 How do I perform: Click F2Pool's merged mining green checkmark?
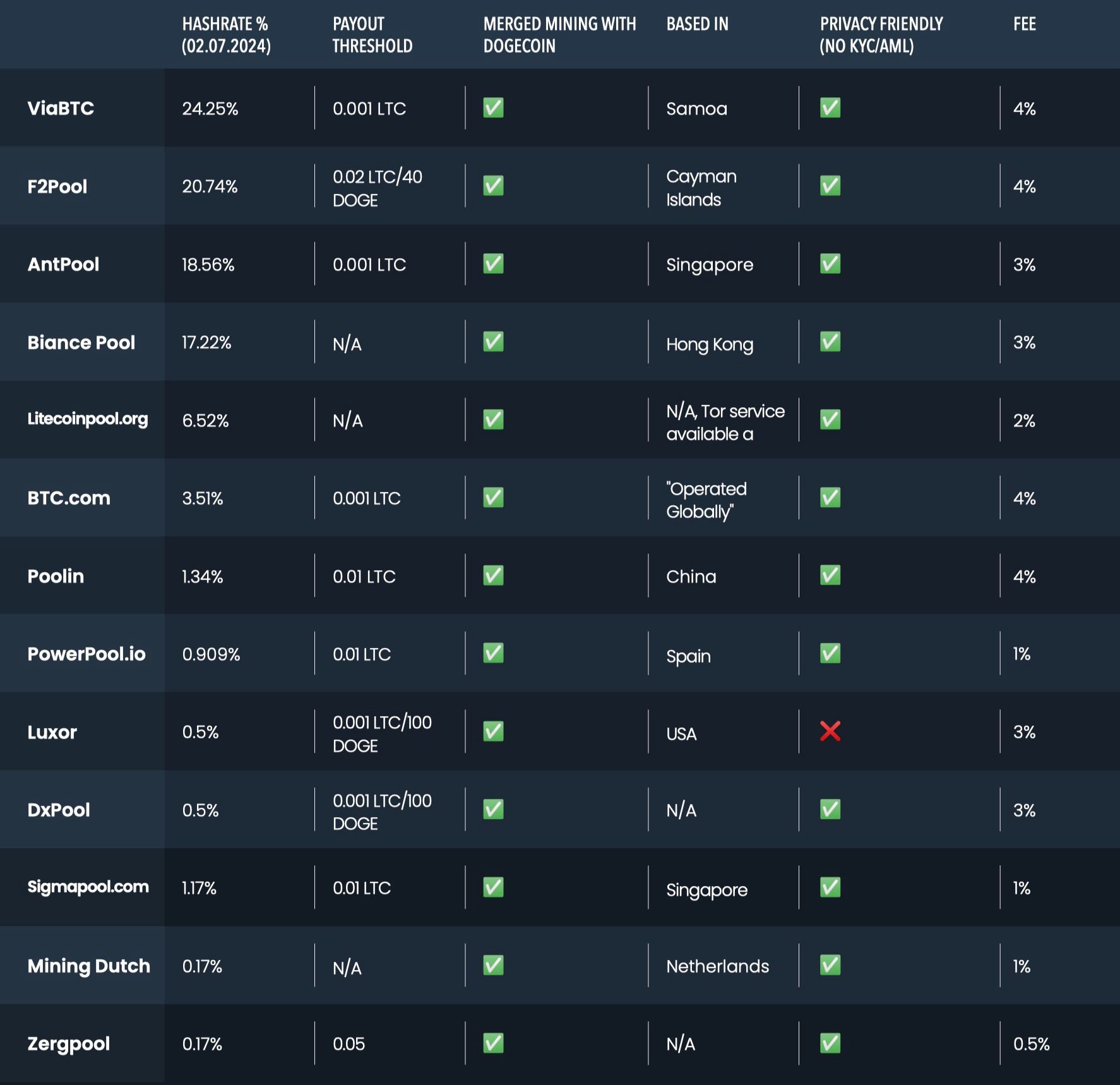coord(493,186)
